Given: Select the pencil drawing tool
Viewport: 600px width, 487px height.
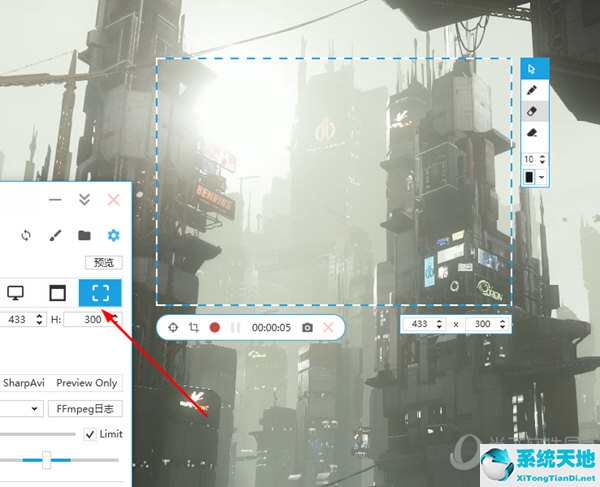Looking at the screenshot, I should point(532,90).
